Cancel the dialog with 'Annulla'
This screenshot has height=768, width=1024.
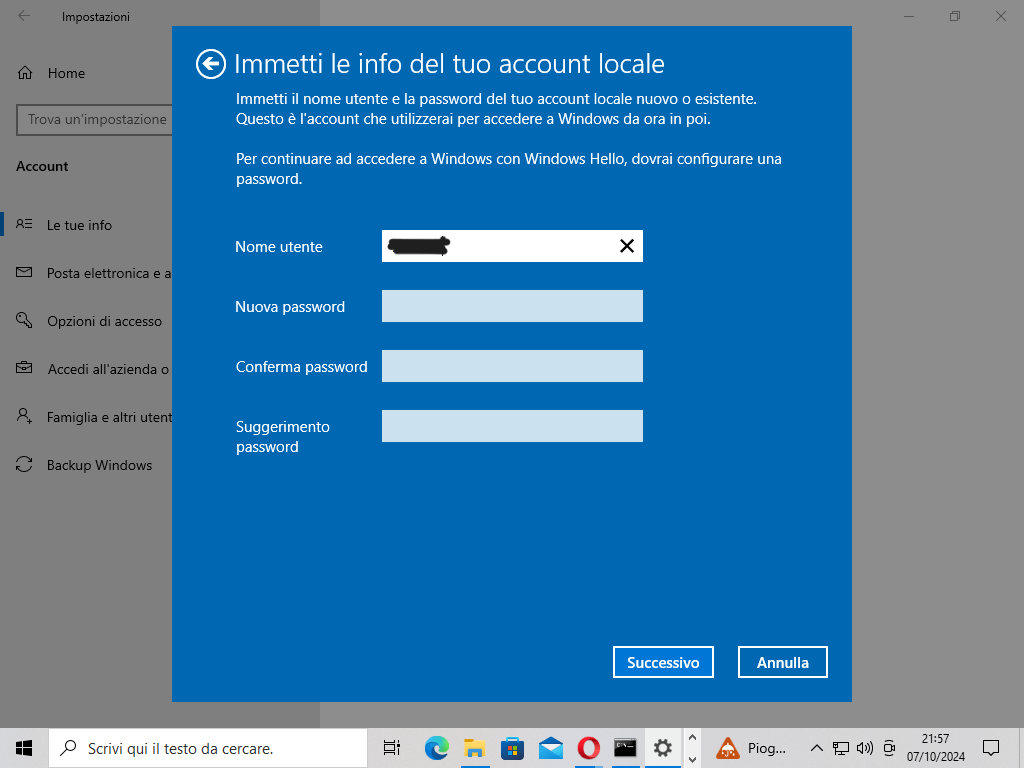(x=783, y=662)
